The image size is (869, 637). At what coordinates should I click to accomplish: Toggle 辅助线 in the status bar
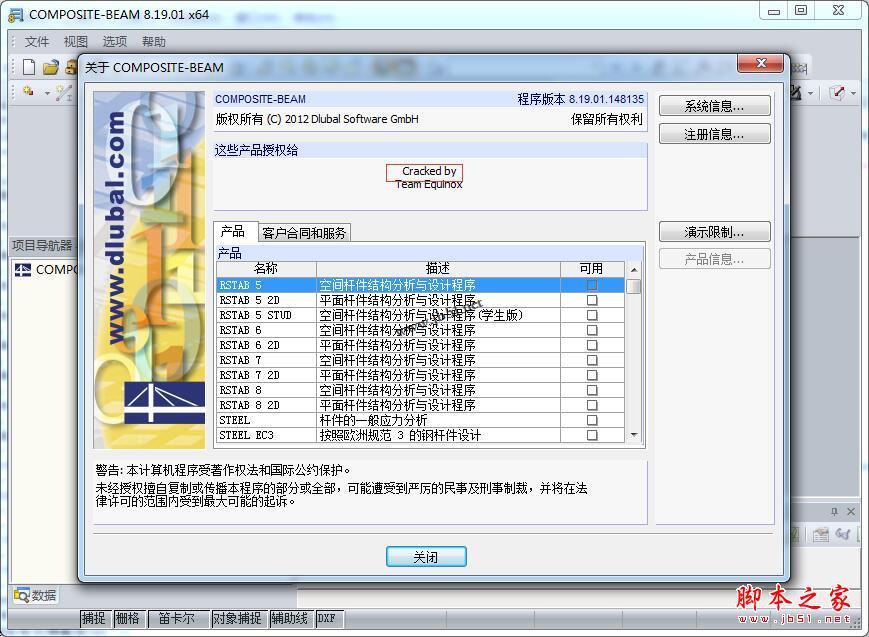[x=289, y=618]
